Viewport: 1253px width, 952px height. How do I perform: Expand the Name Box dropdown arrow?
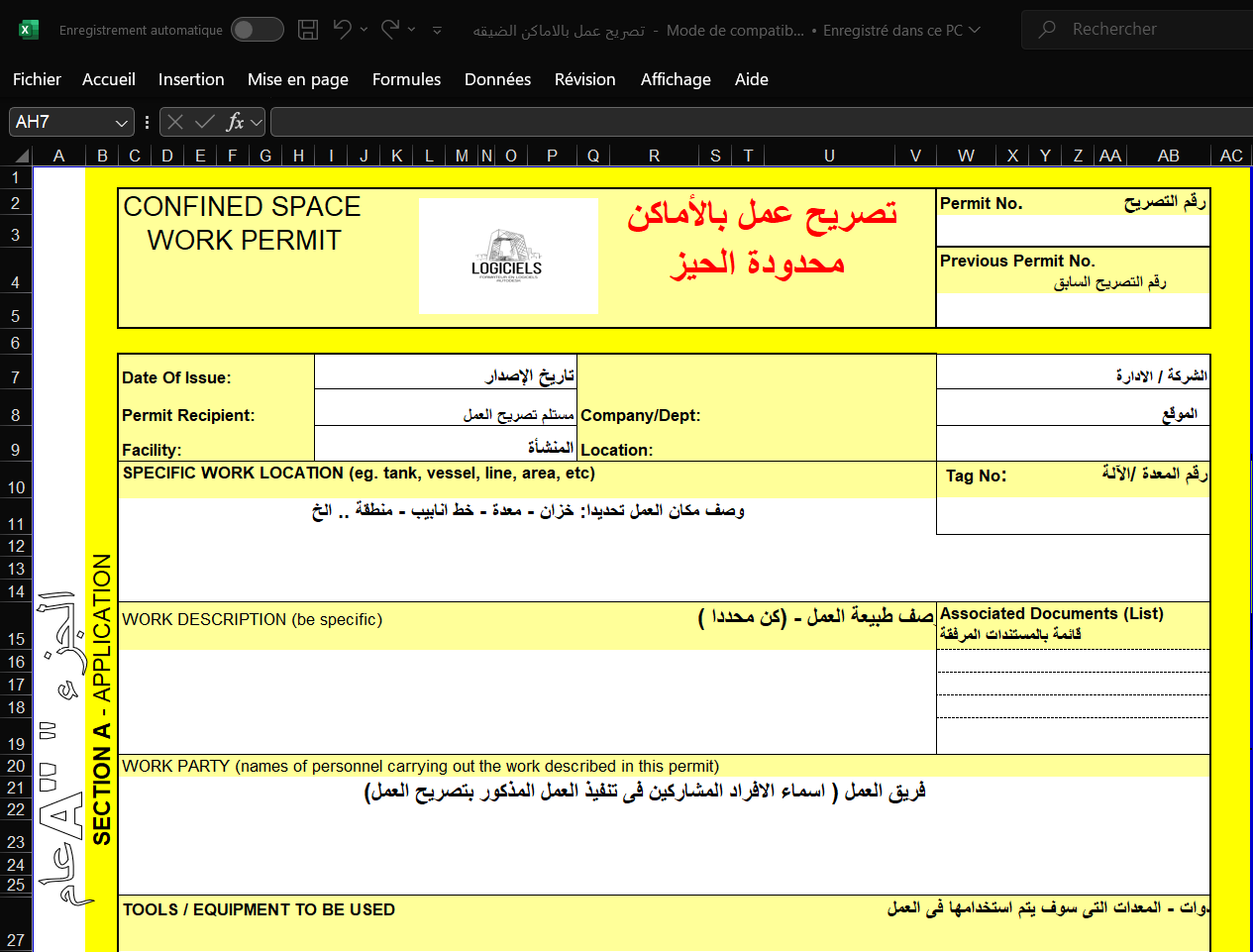[x=122, y=123]
